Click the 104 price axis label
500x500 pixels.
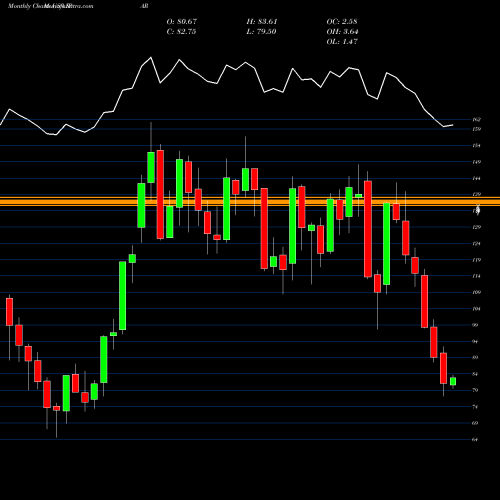click(476, 309)
